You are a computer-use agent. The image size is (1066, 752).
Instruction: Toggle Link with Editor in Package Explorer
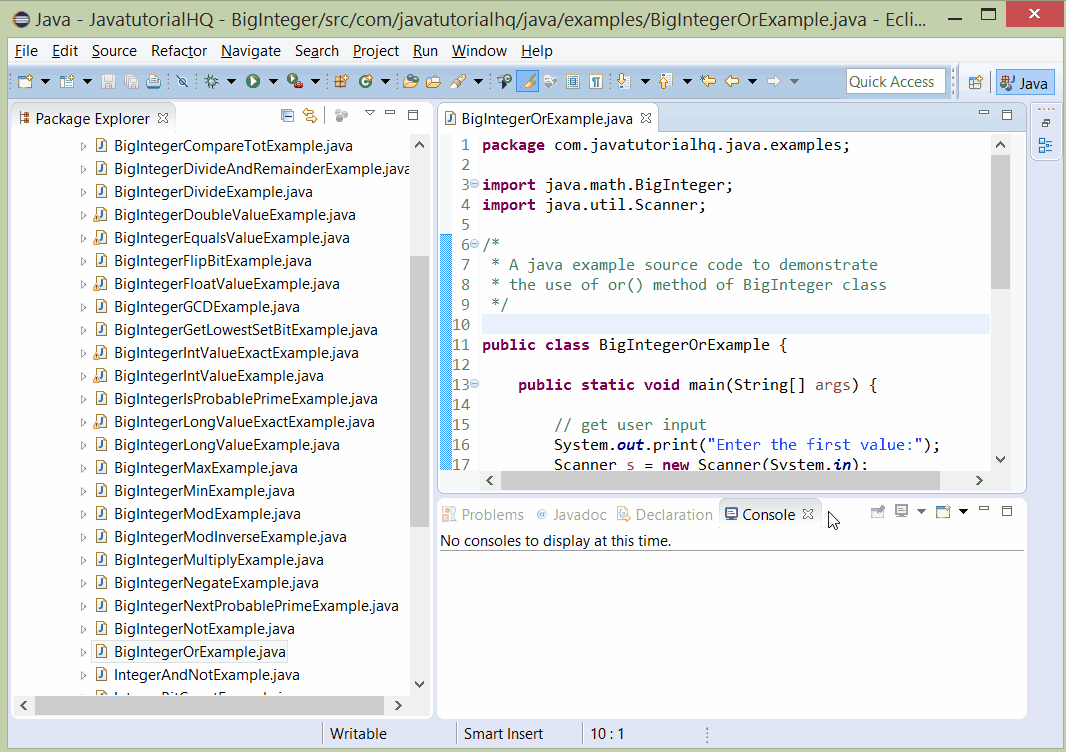[310, 115]
